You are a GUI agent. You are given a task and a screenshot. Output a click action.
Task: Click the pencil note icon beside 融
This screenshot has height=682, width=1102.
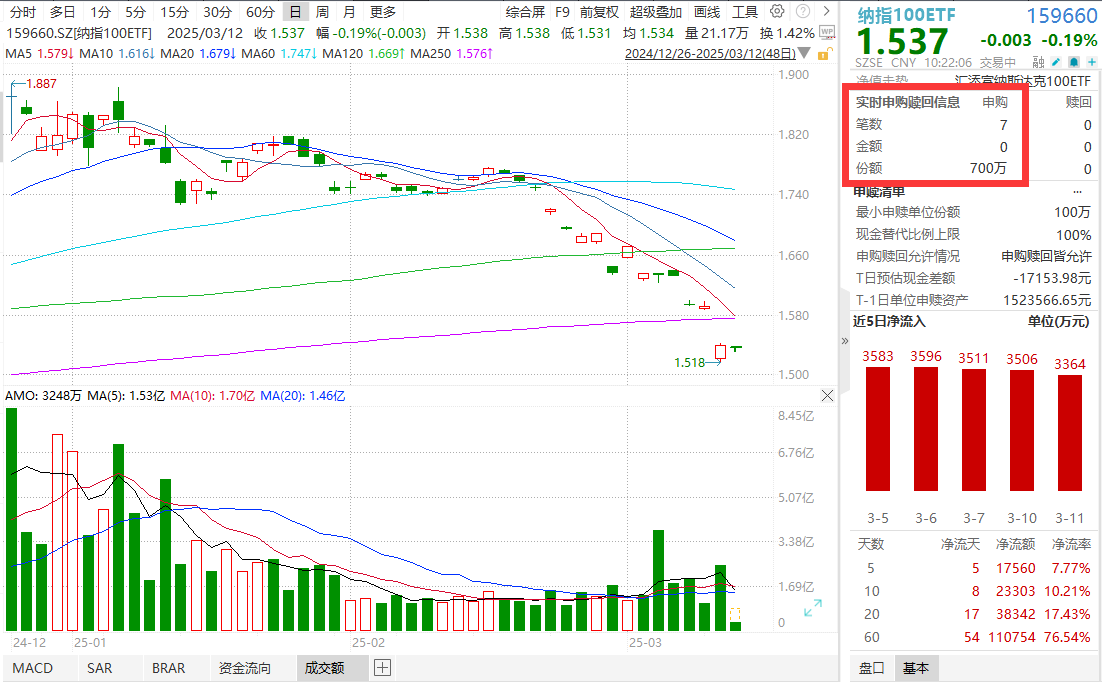coord(1054,62)
